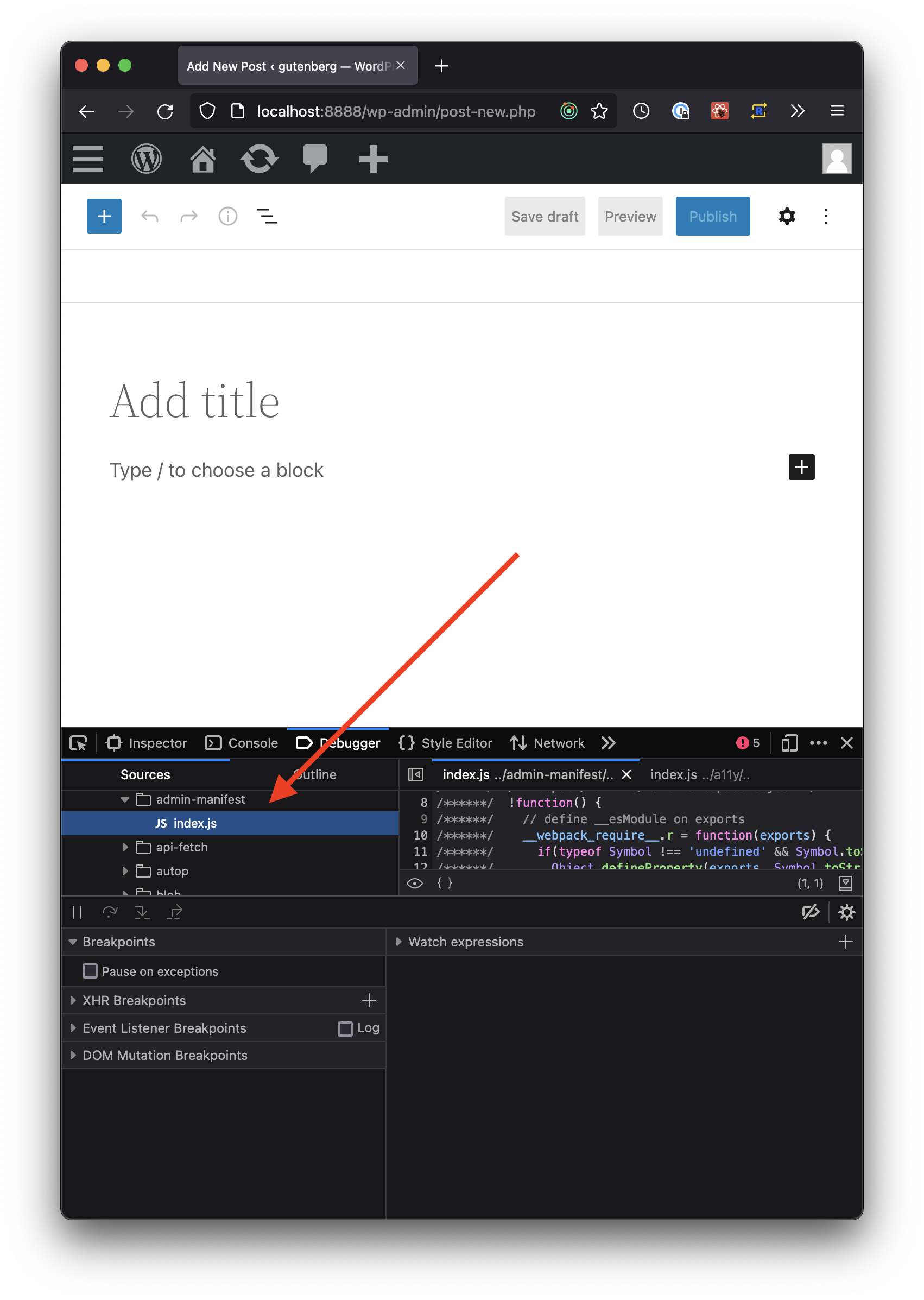Open devtools three-dot customize menu
Image resolution: width=924 pixels, height=1300 pixels.
point(818,743)
